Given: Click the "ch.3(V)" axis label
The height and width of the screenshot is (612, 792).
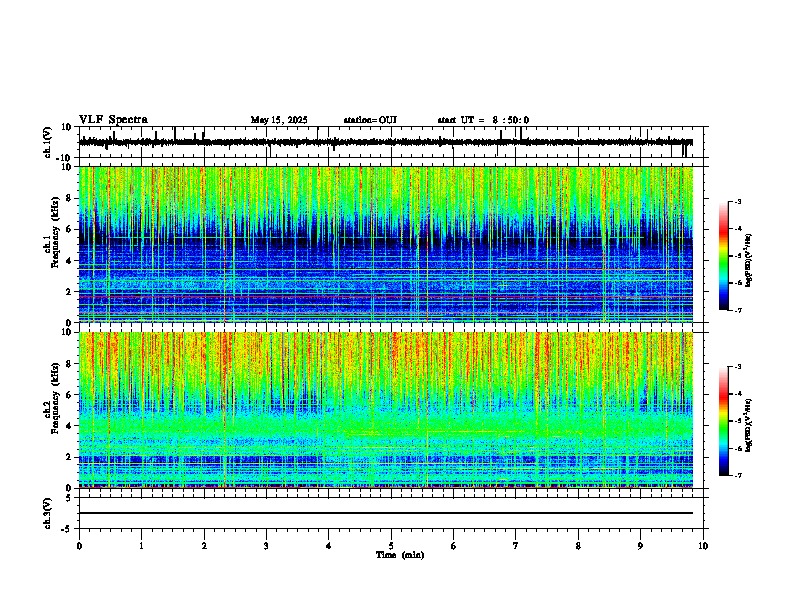Looking at the screenshot, I should point(48,514).
